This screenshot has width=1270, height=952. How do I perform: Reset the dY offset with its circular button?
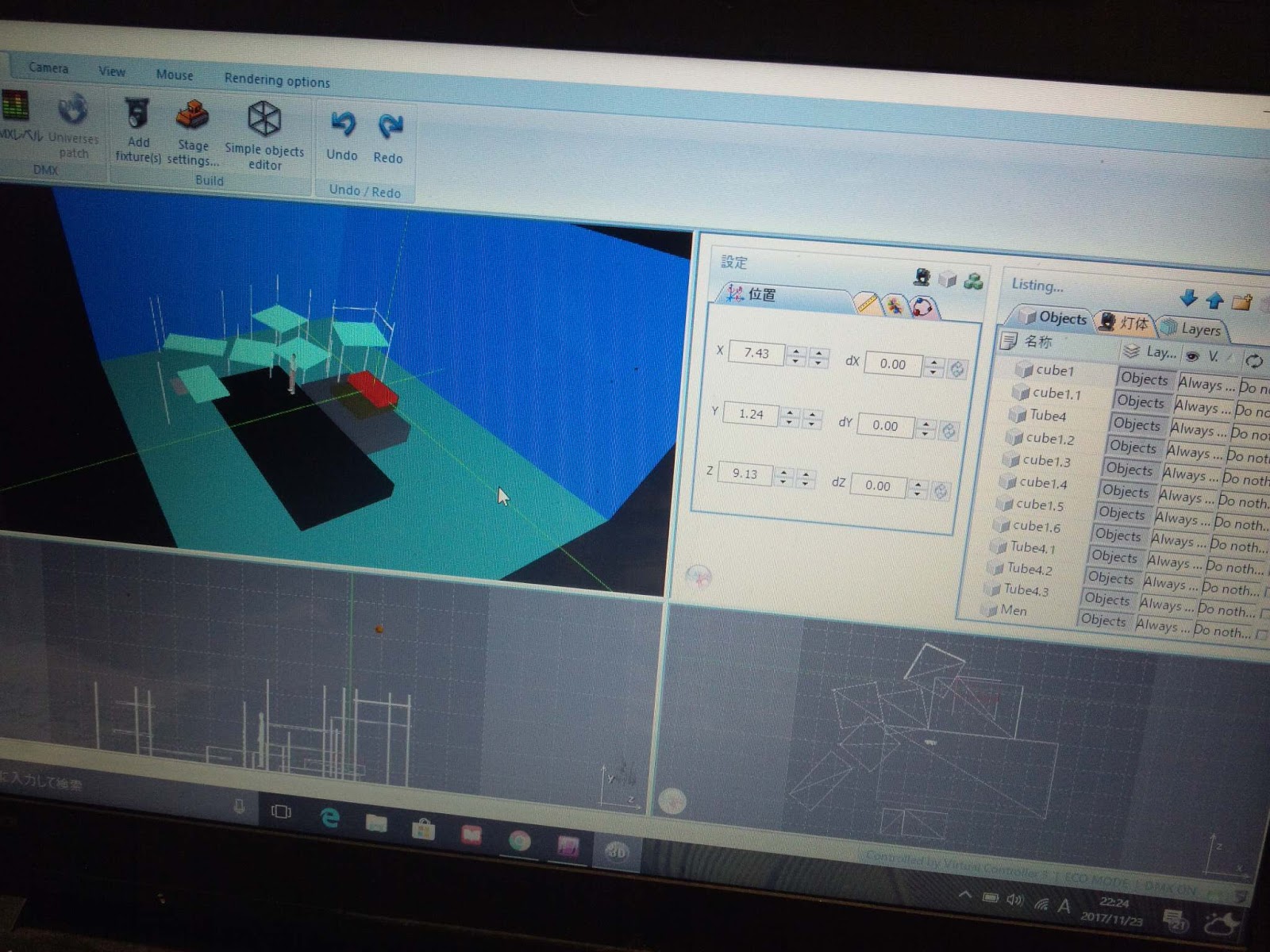coord(949,430)
